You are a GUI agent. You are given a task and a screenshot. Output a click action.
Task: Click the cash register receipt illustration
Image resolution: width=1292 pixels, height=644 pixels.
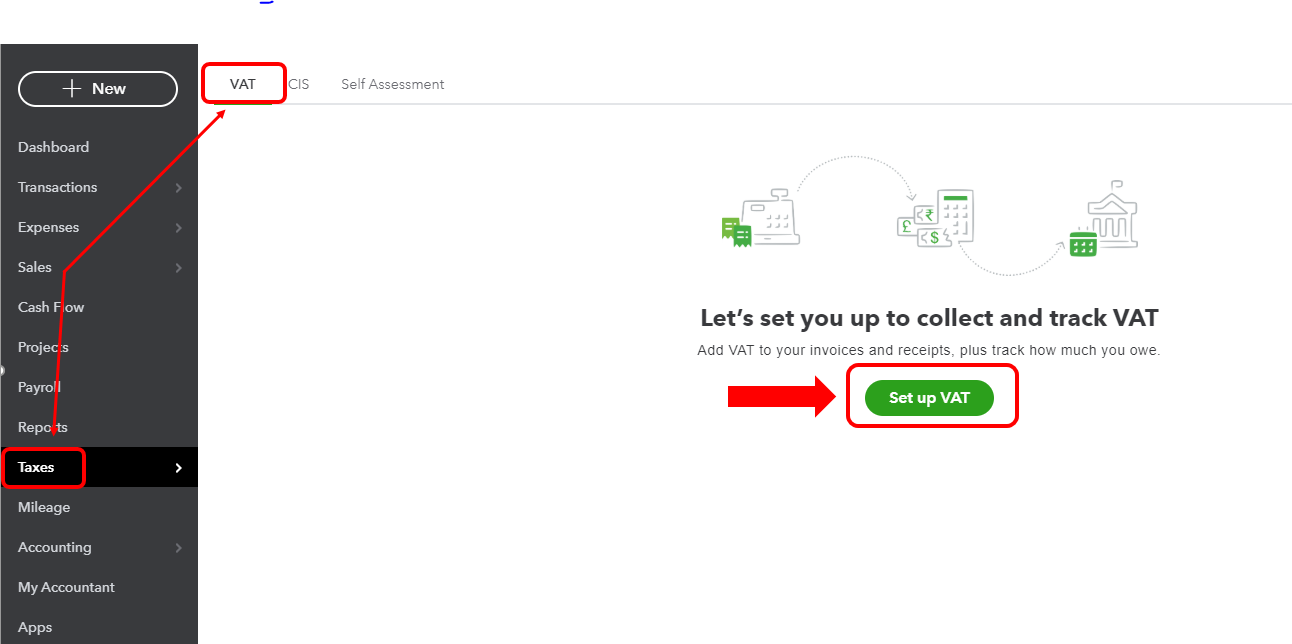(761, 220)
